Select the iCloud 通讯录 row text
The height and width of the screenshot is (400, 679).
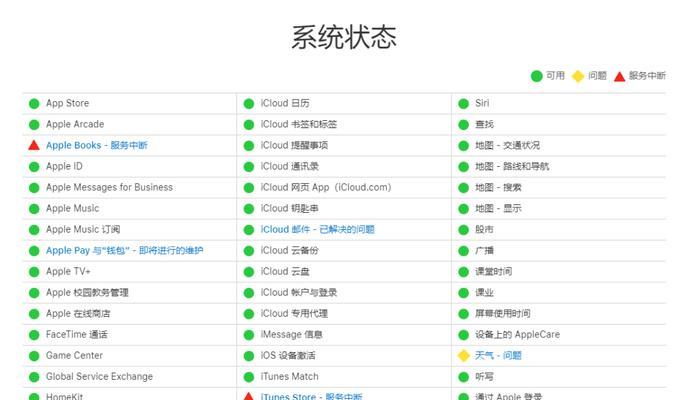click(289, 167)
